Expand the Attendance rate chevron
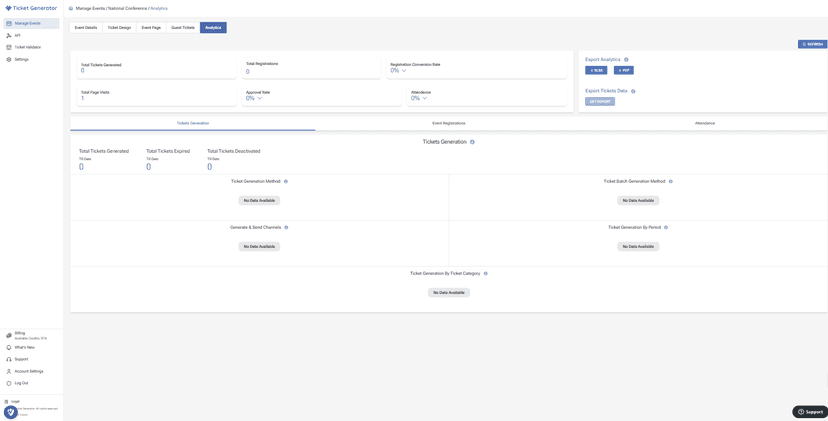The width and height of the screenshot is (828, 421). tap(425, 98)
